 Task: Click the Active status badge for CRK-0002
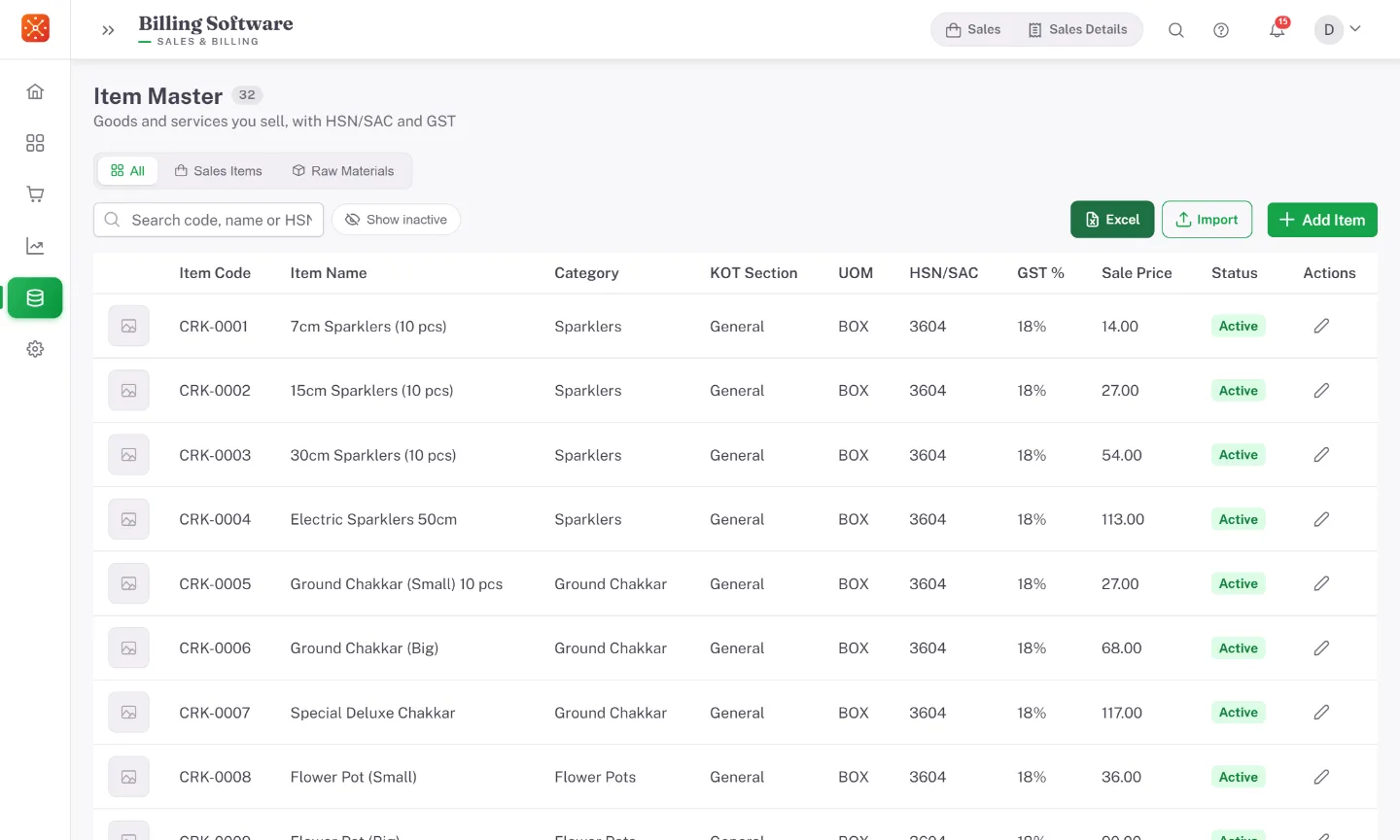(x=1239, y=391)
